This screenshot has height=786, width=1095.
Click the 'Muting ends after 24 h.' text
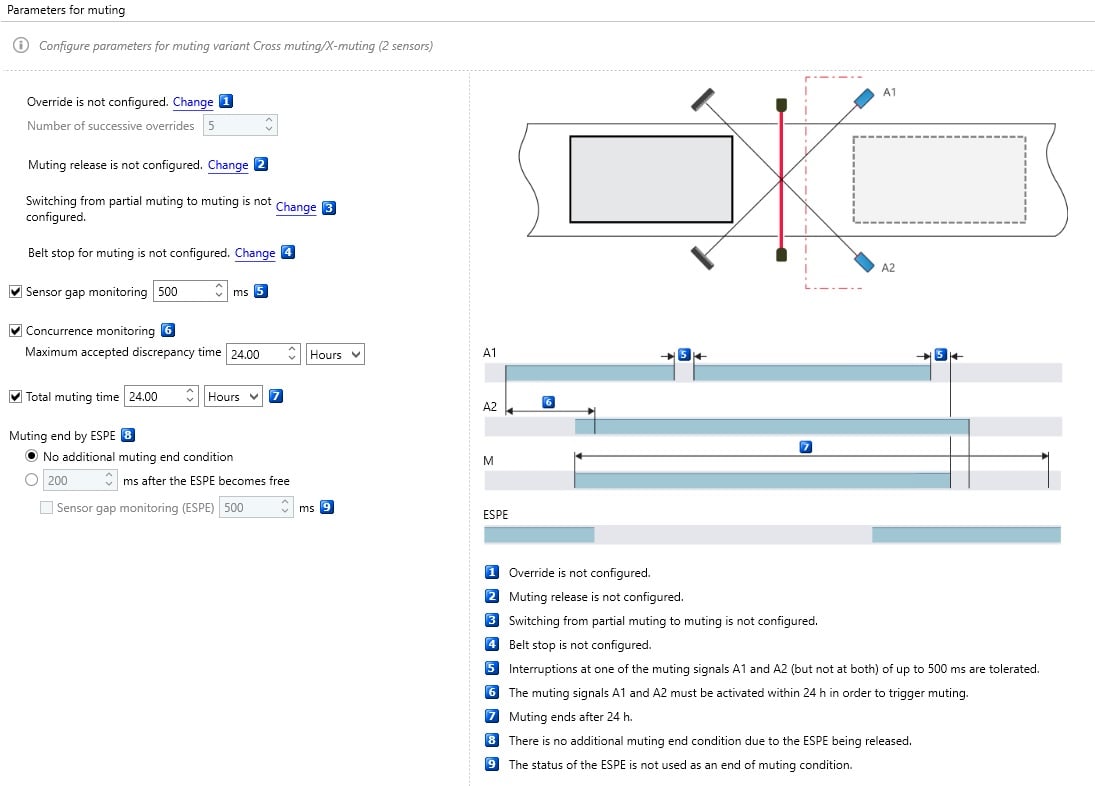(570, 717)
